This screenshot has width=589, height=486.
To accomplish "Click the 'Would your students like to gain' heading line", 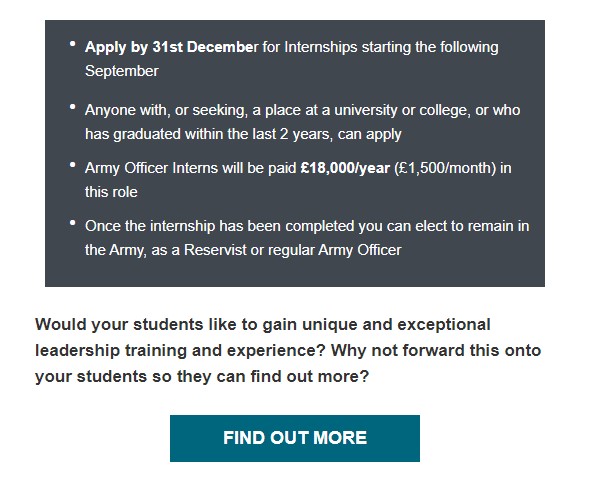I will tap(263, 325).
